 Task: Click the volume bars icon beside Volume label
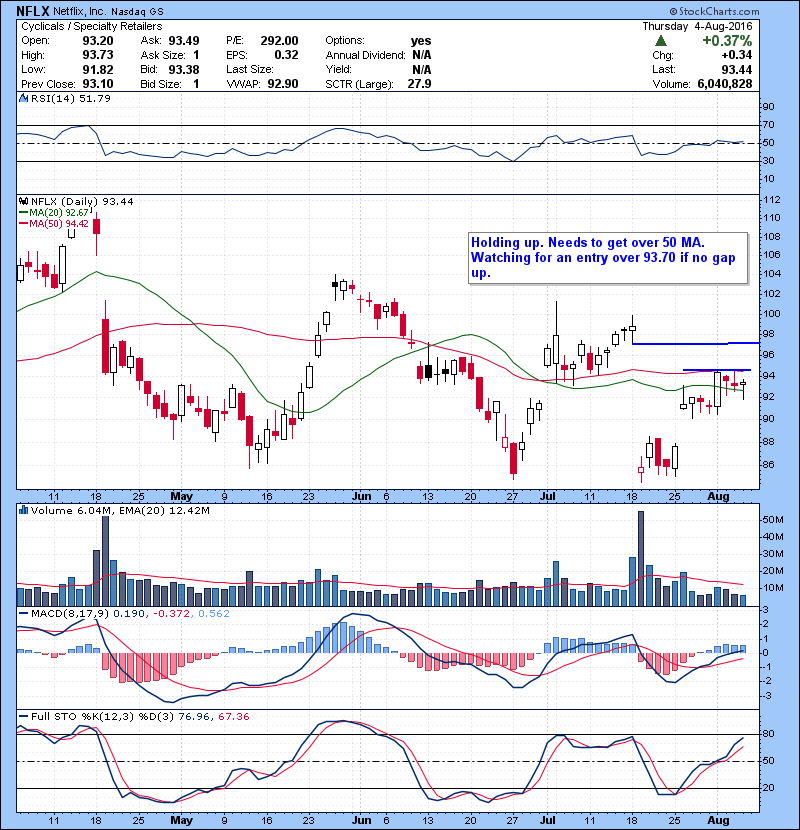click(23, 510)
